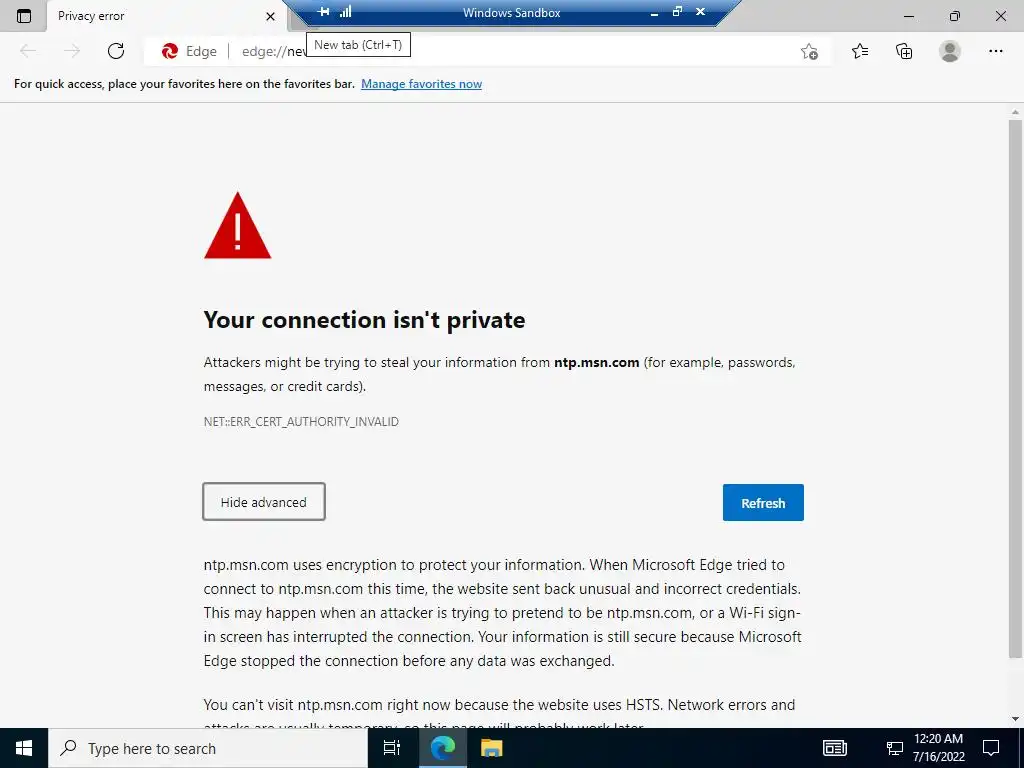1024x768 pixels.
Task: Go forward with the forward arrow
Action: coord(72,51)
